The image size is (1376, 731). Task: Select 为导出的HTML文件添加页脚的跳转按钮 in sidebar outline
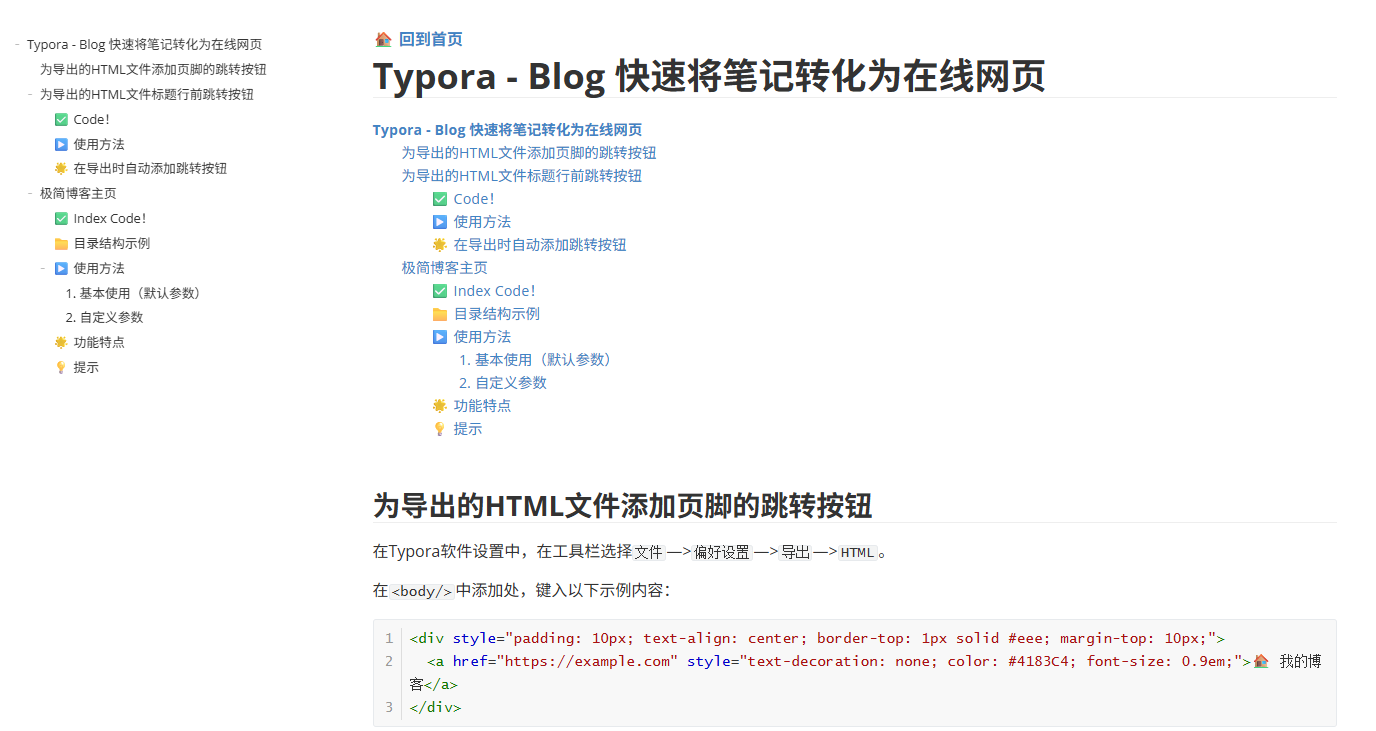click(x=153, y=70)
